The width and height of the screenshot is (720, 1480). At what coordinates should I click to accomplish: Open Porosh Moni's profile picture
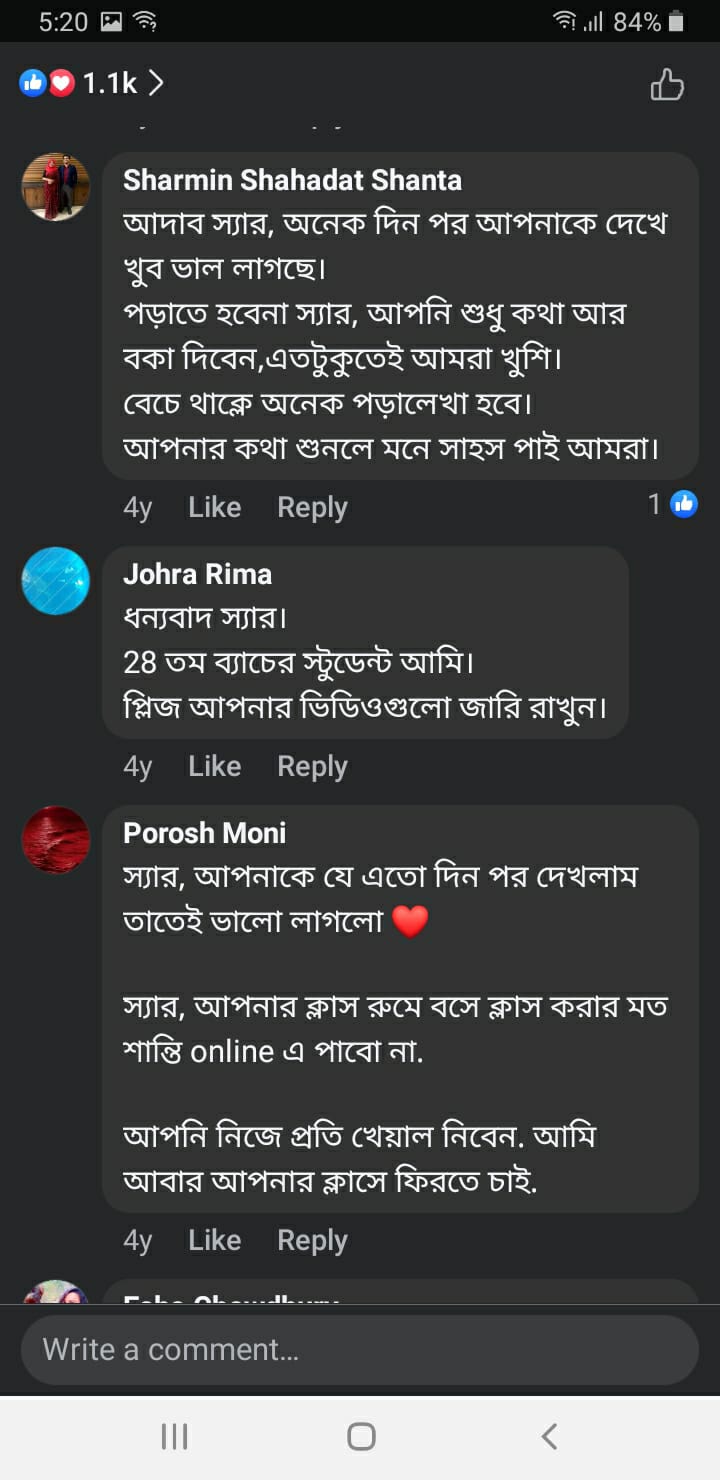click(56, 840)
